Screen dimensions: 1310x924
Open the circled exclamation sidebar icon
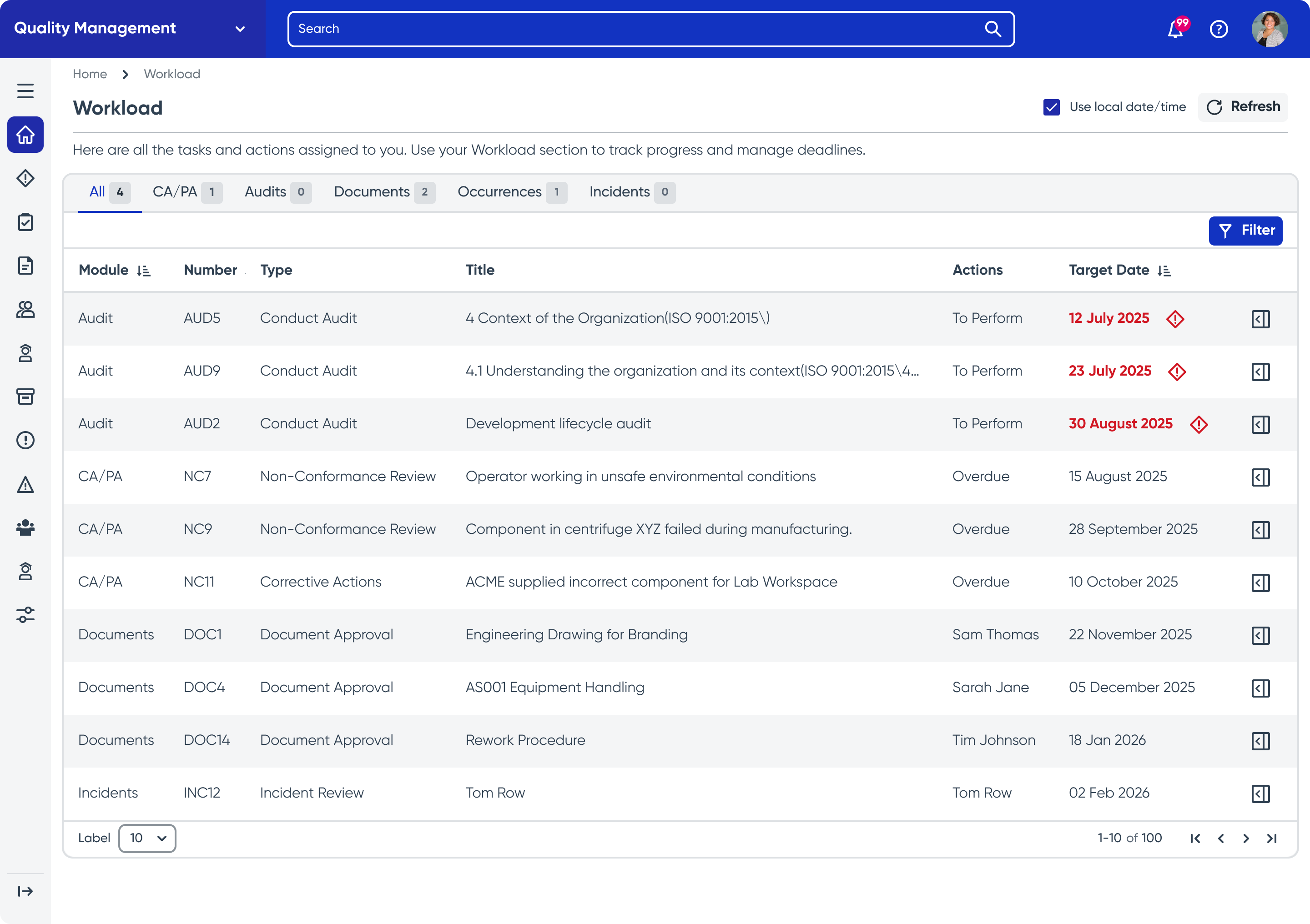click(x=25, y=440)
